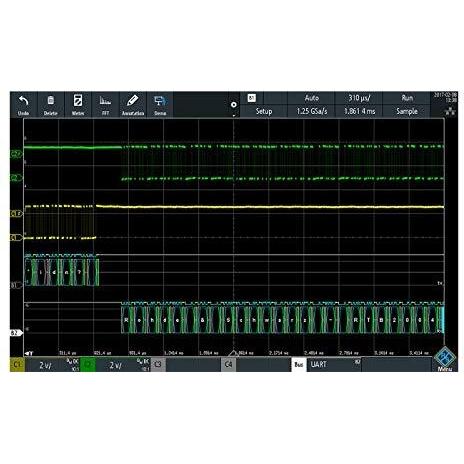Screen dimensions: 464x464
Task: Click the 1.25 GSa/s sample rate field
Action: pyautogui.click(x=311, y=111)
